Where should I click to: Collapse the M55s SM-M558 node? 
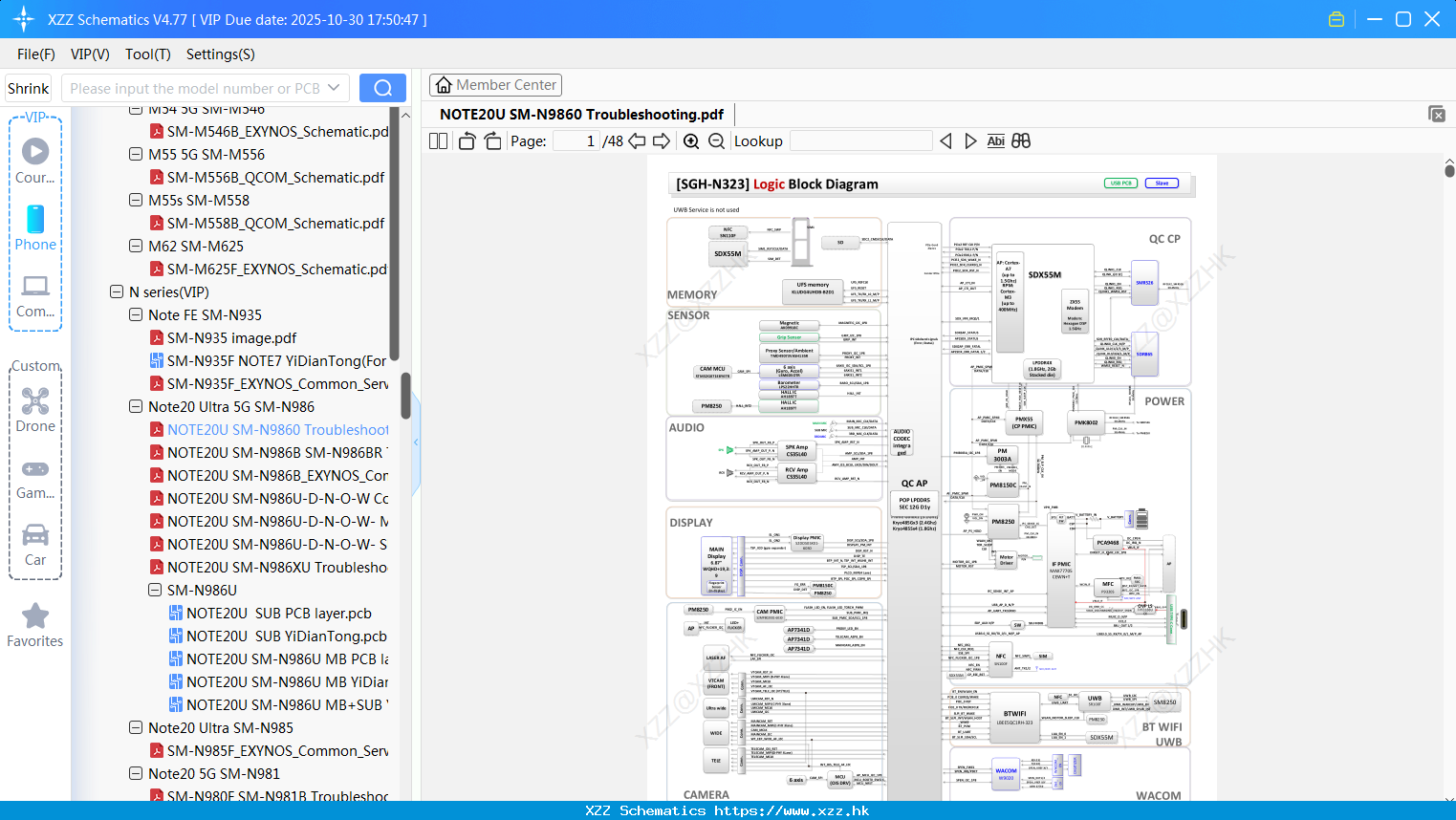136,200
